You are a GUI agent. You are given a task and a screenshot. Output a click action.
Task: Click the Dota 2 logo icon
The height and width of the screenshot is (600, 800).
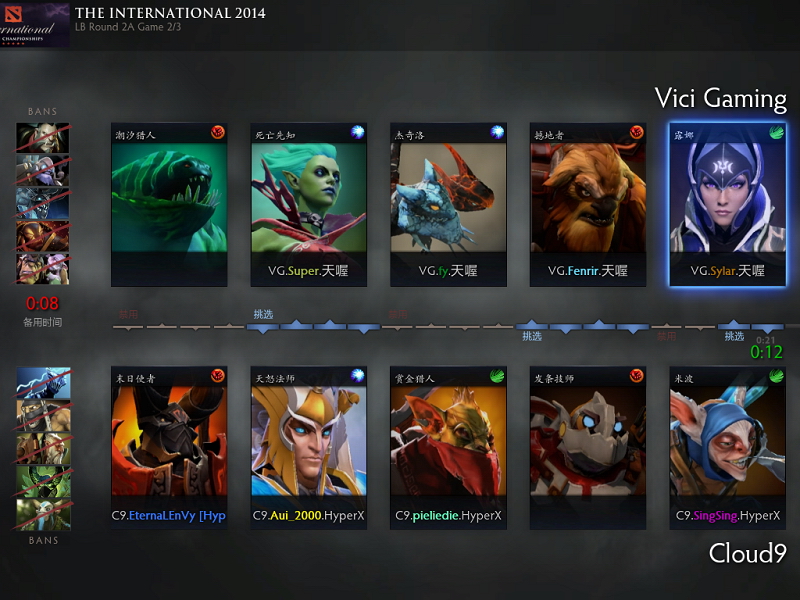click(12, 13)
